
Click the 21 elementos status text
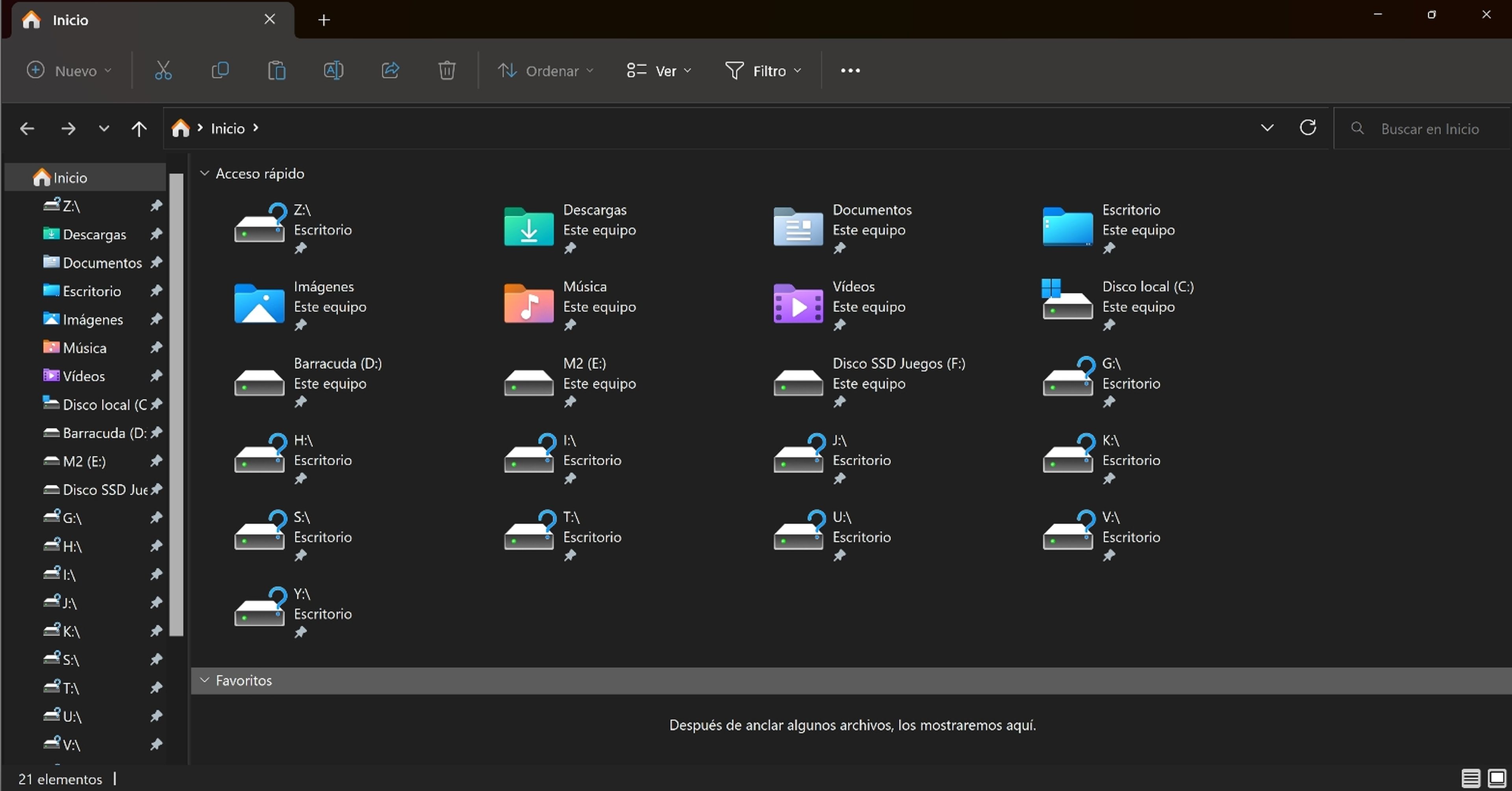pos(61,779)
